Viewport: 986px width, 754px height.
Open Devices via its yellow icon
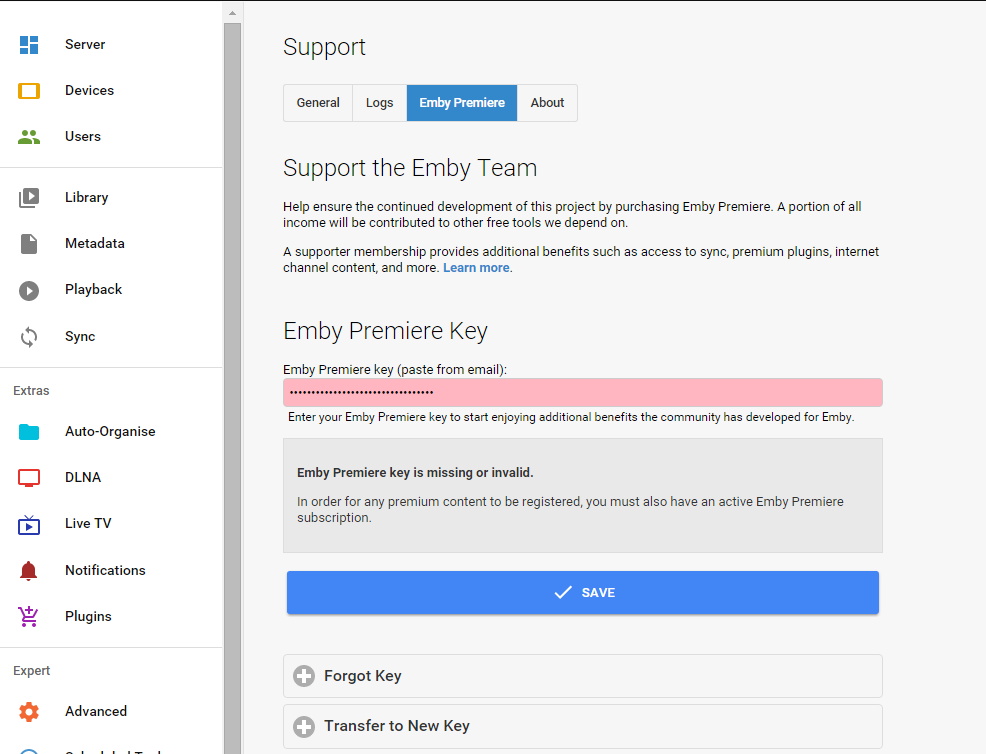pyautogui.click(x=29, y=91)
